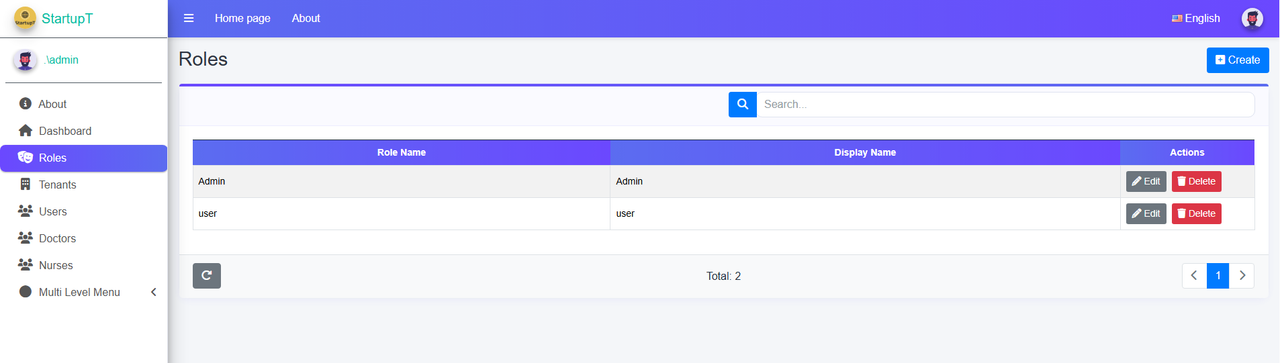Click Admin in Role Name column
Image resolution: width=1280 pixels, height=363 pixels.
(212, 181)
